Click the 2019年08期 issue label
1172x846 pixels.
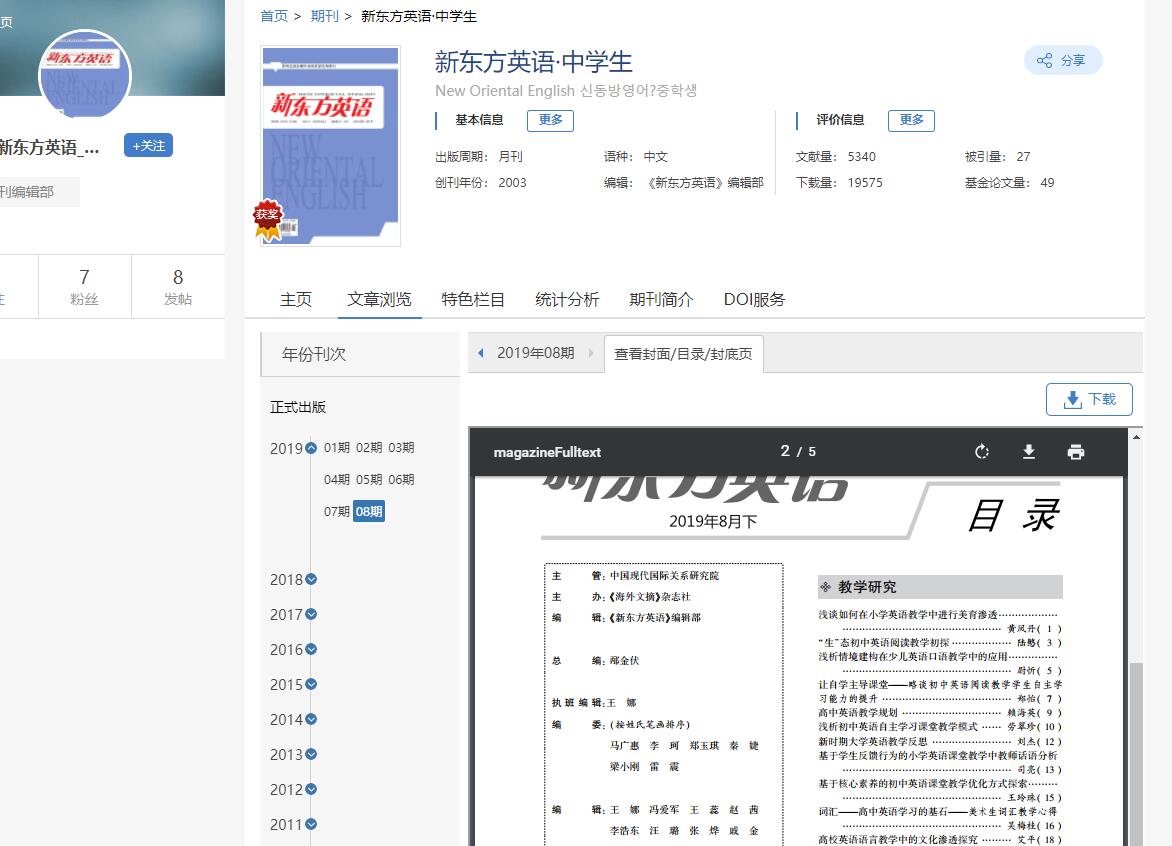pos(535,353)
